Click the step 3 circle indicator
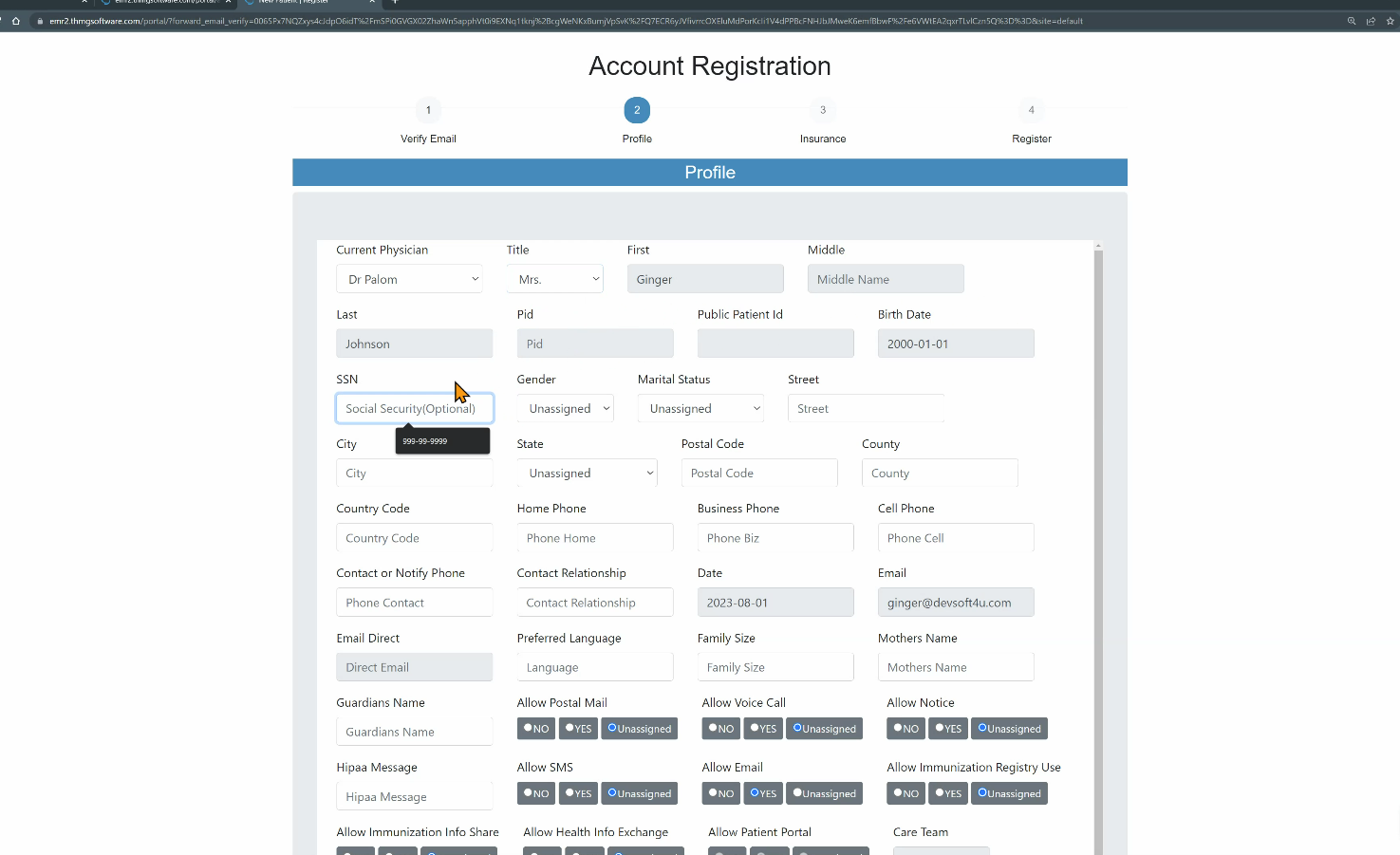 823,110
